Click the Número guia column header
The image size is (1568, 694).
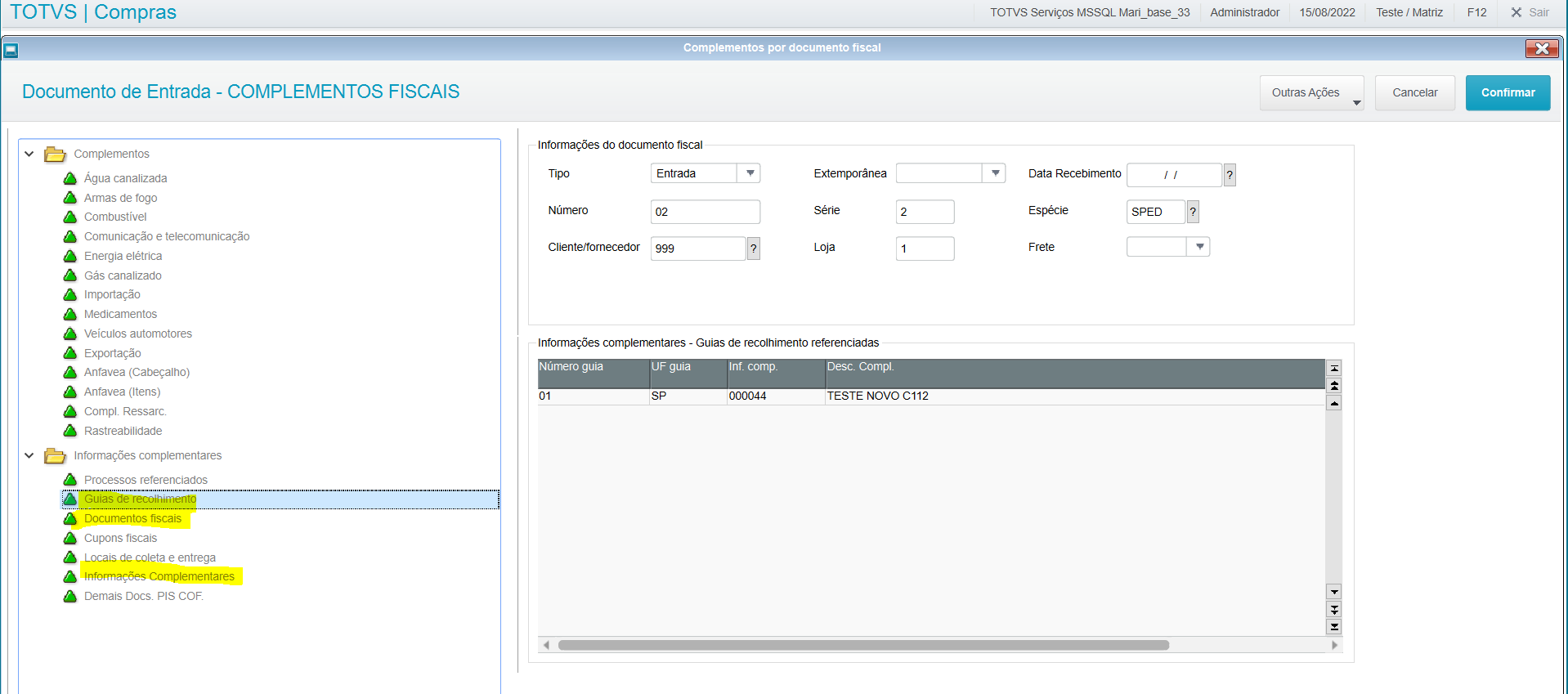pos(594,373)
